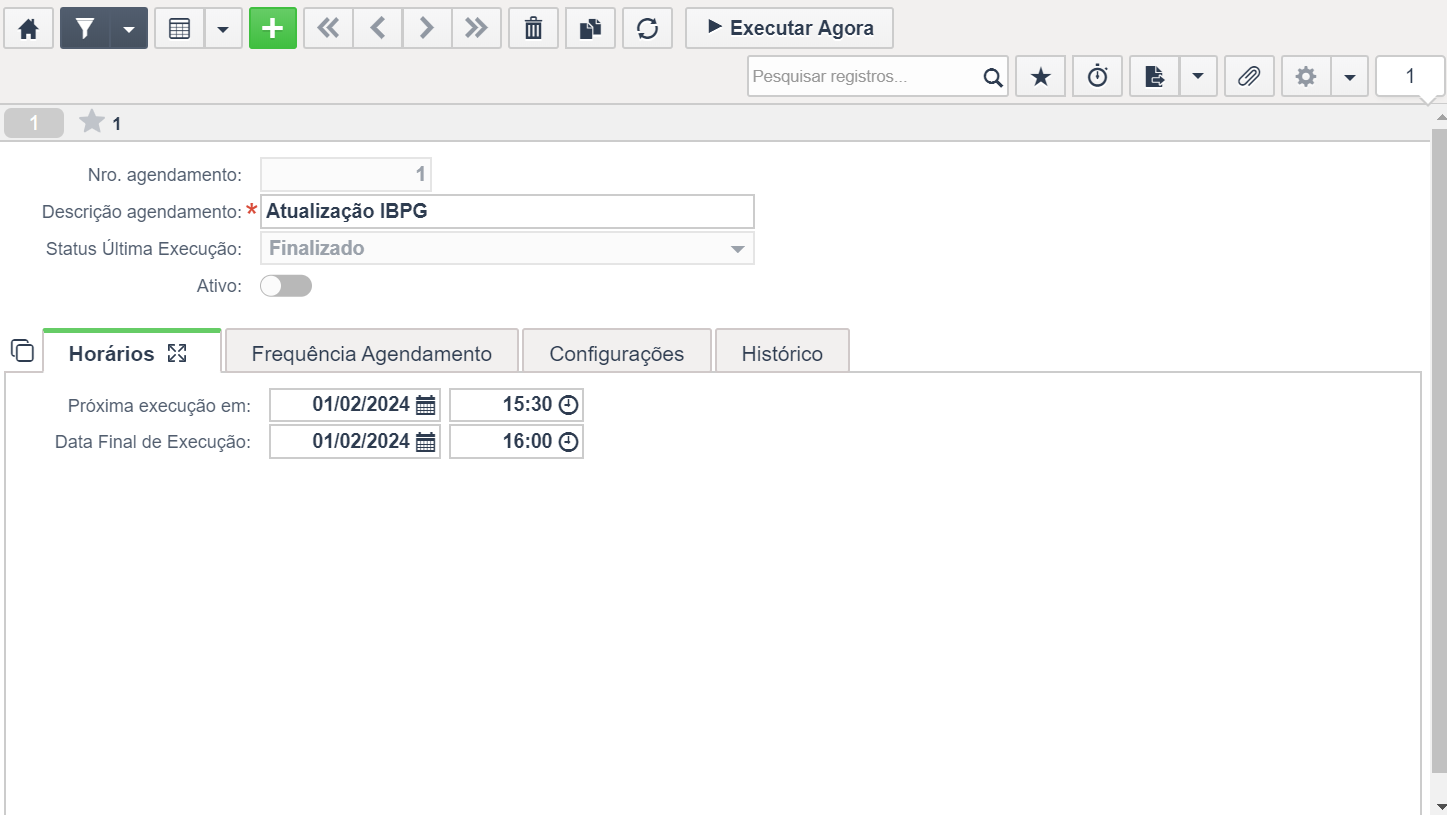Go to the home screen icon

pyautogui.click(x=29, y=28)
